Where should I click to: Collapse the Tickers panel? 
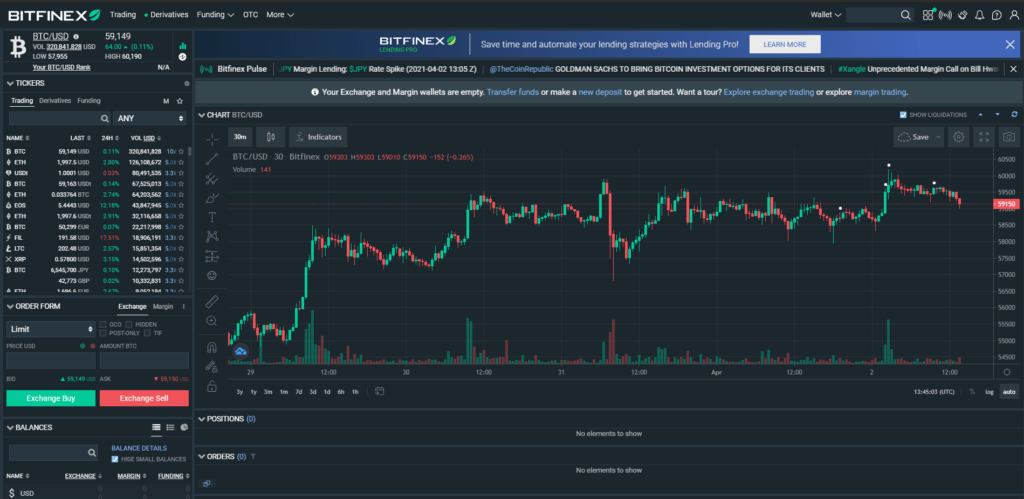(10, 84)
